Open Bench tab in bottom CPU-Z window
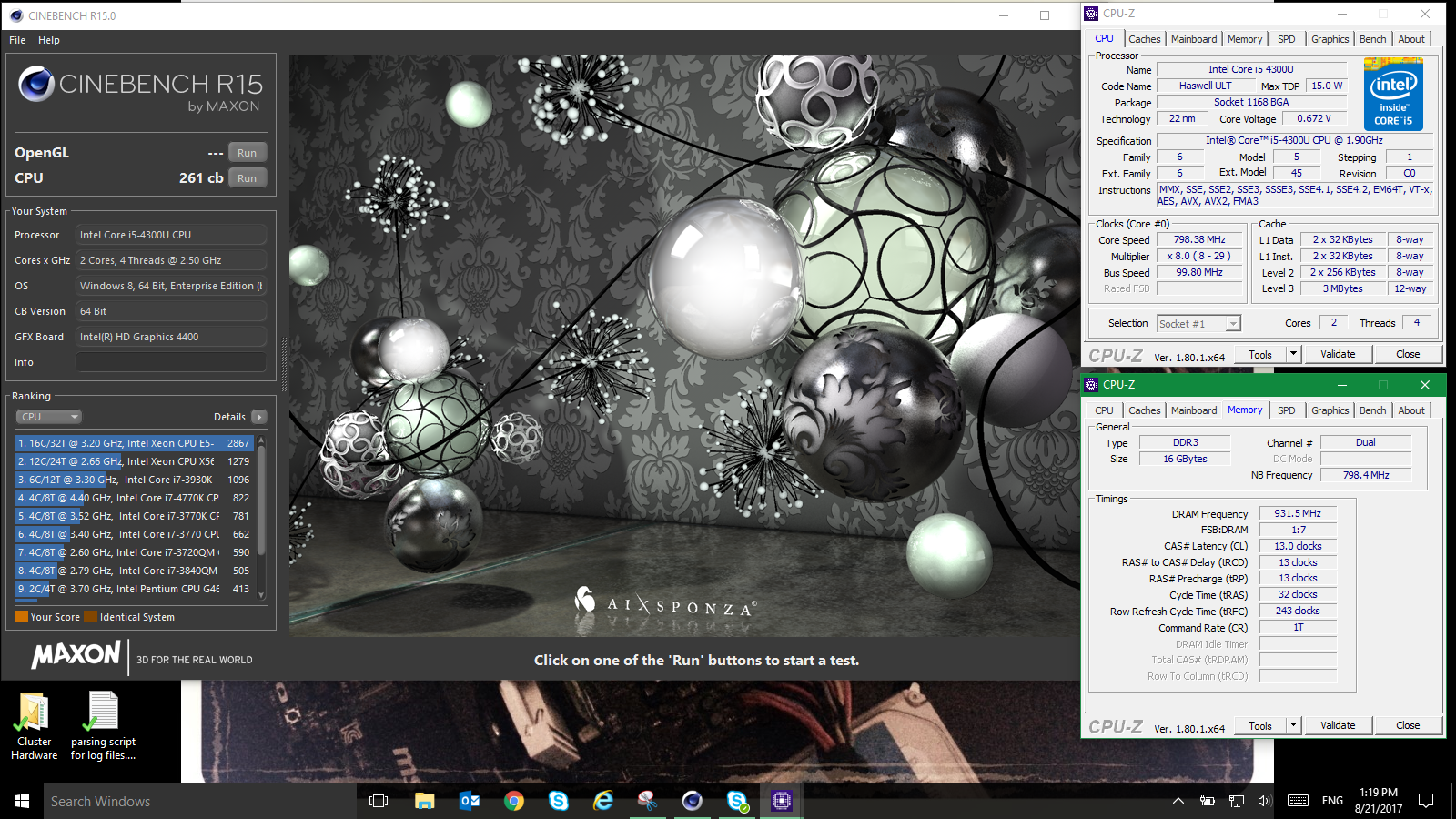 point(1372,410)
